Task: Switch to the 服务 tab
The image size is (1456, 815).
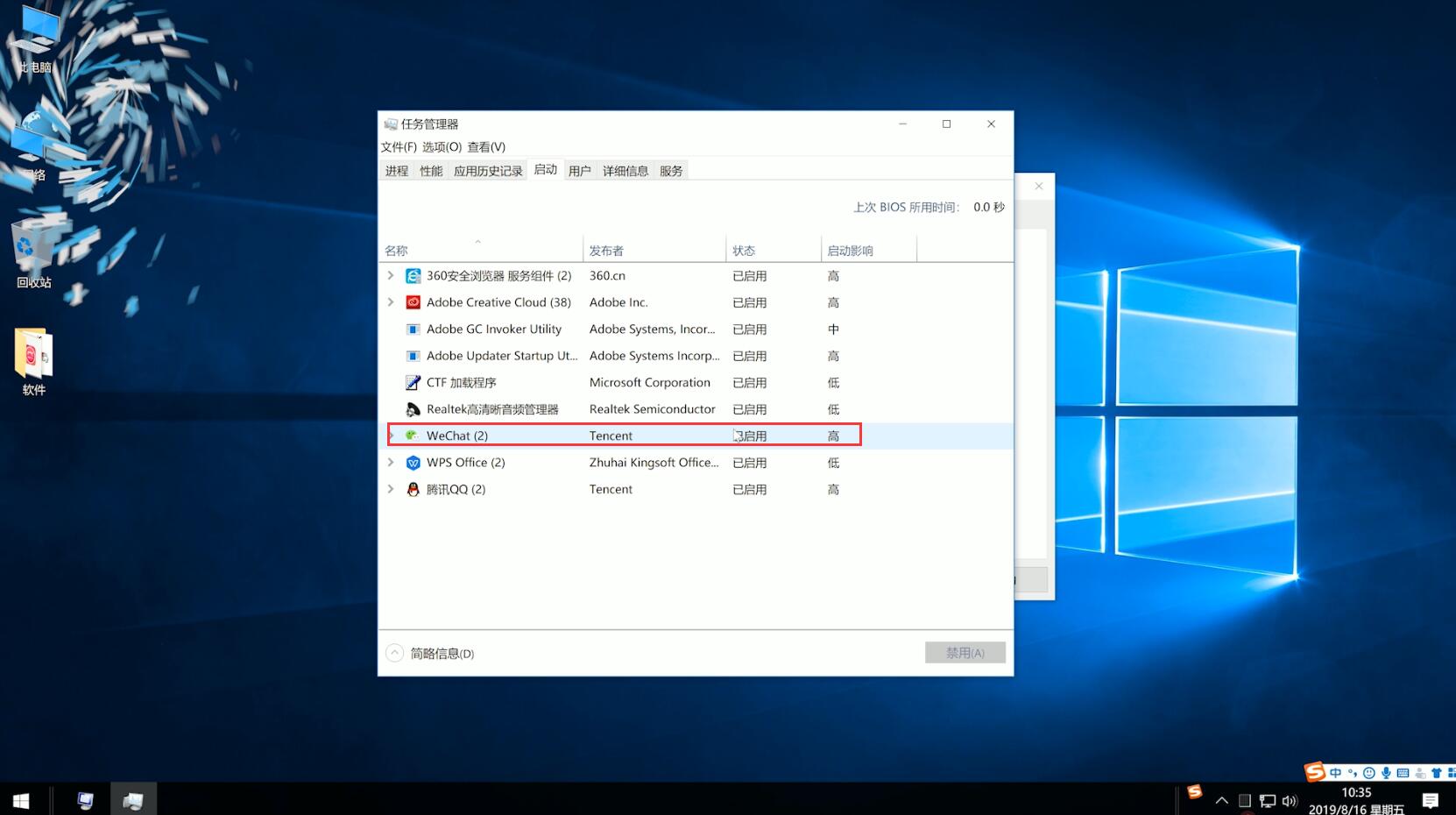Action: coord(671,171)
